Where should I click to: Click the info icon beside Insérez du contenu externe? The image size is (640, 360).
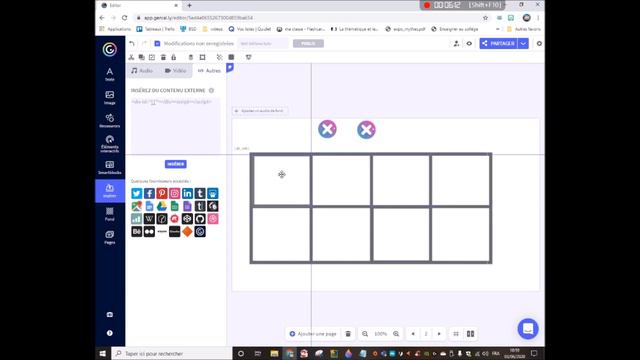click(x=211, y=90)
